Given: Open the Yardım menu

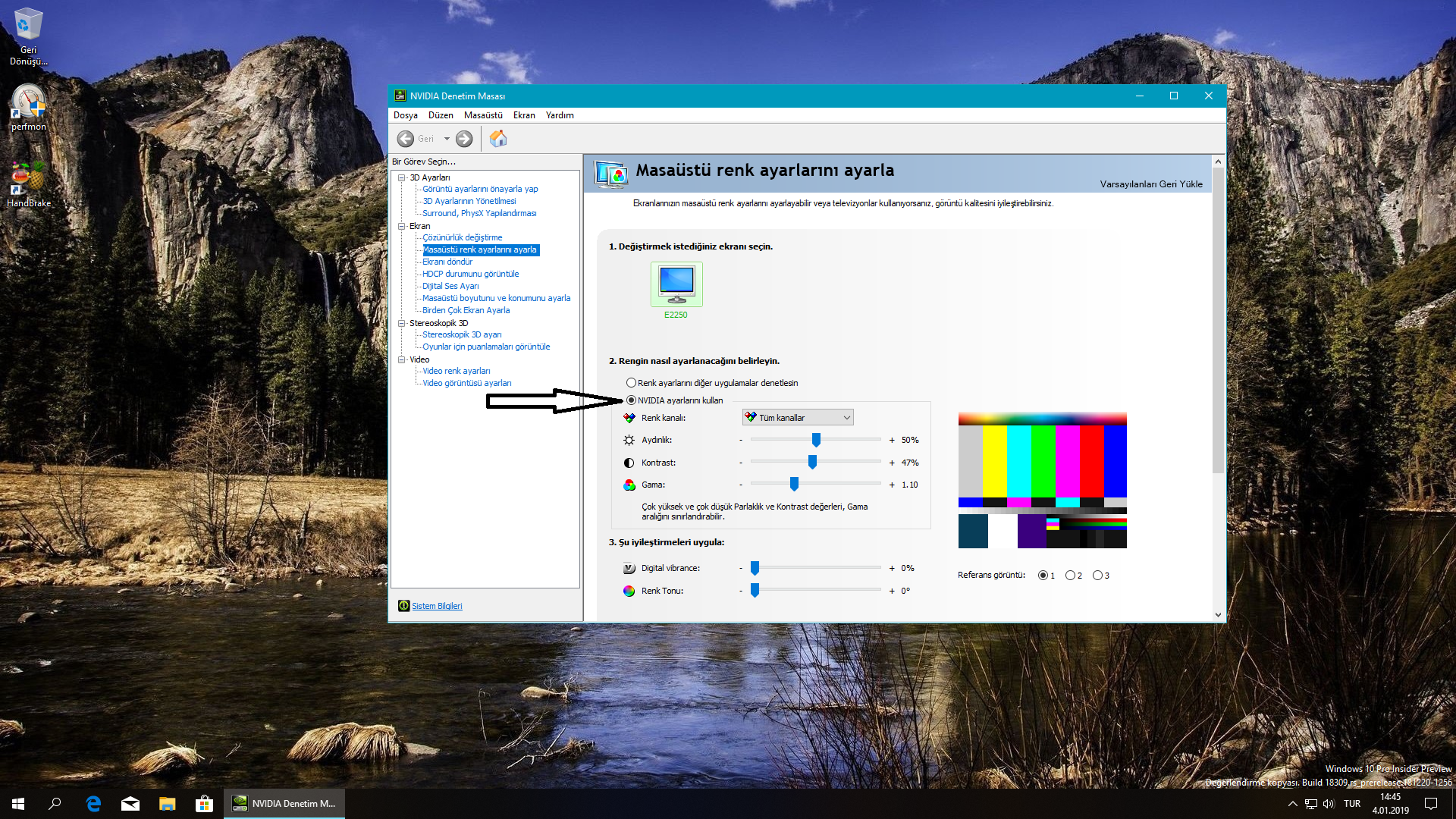Looking at the screenshot, I should [x=560, y=115].
